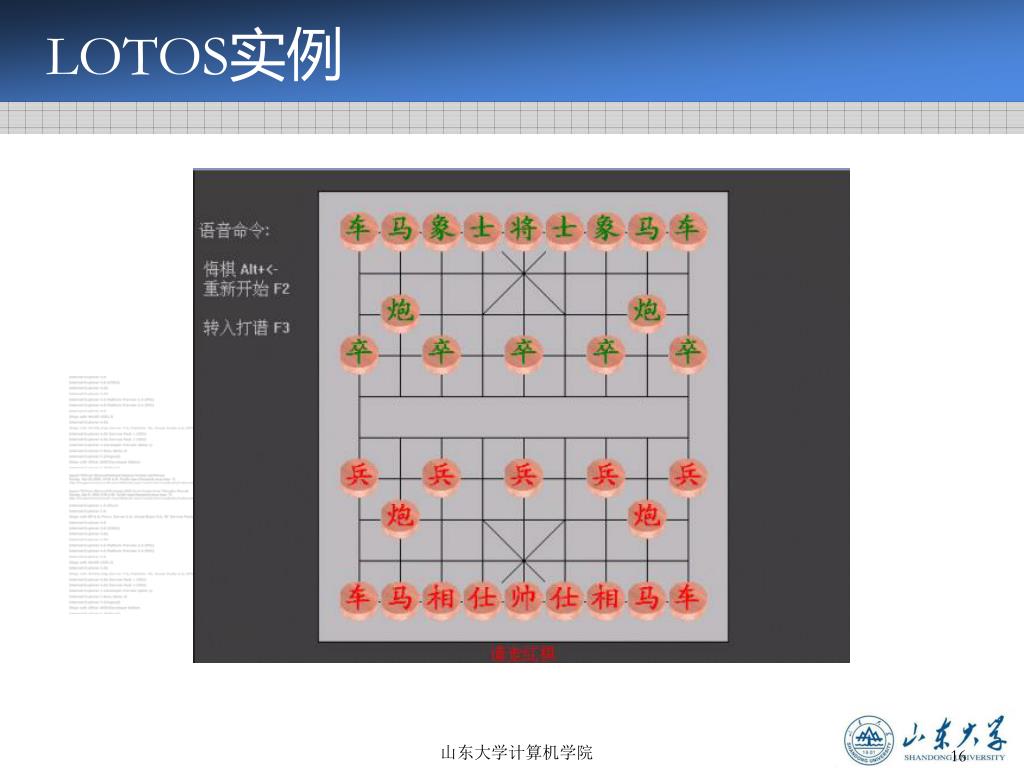Viewport: 1024px width, 768px height.
Task: Select the left red 马 horse
Action: click(400, 600)
